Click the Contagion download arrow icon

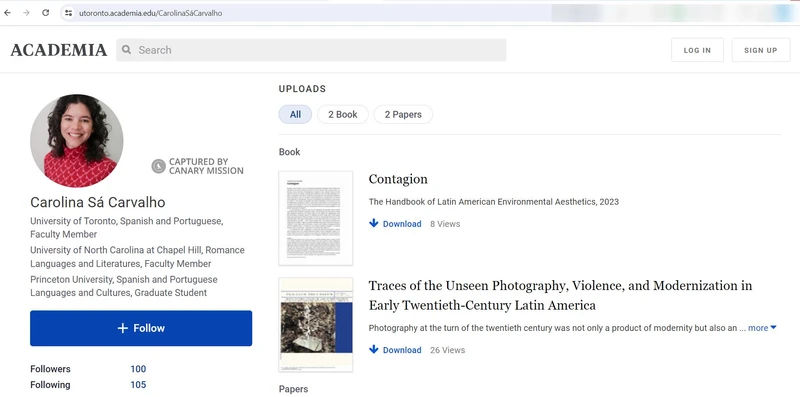[x=373, y=223]
